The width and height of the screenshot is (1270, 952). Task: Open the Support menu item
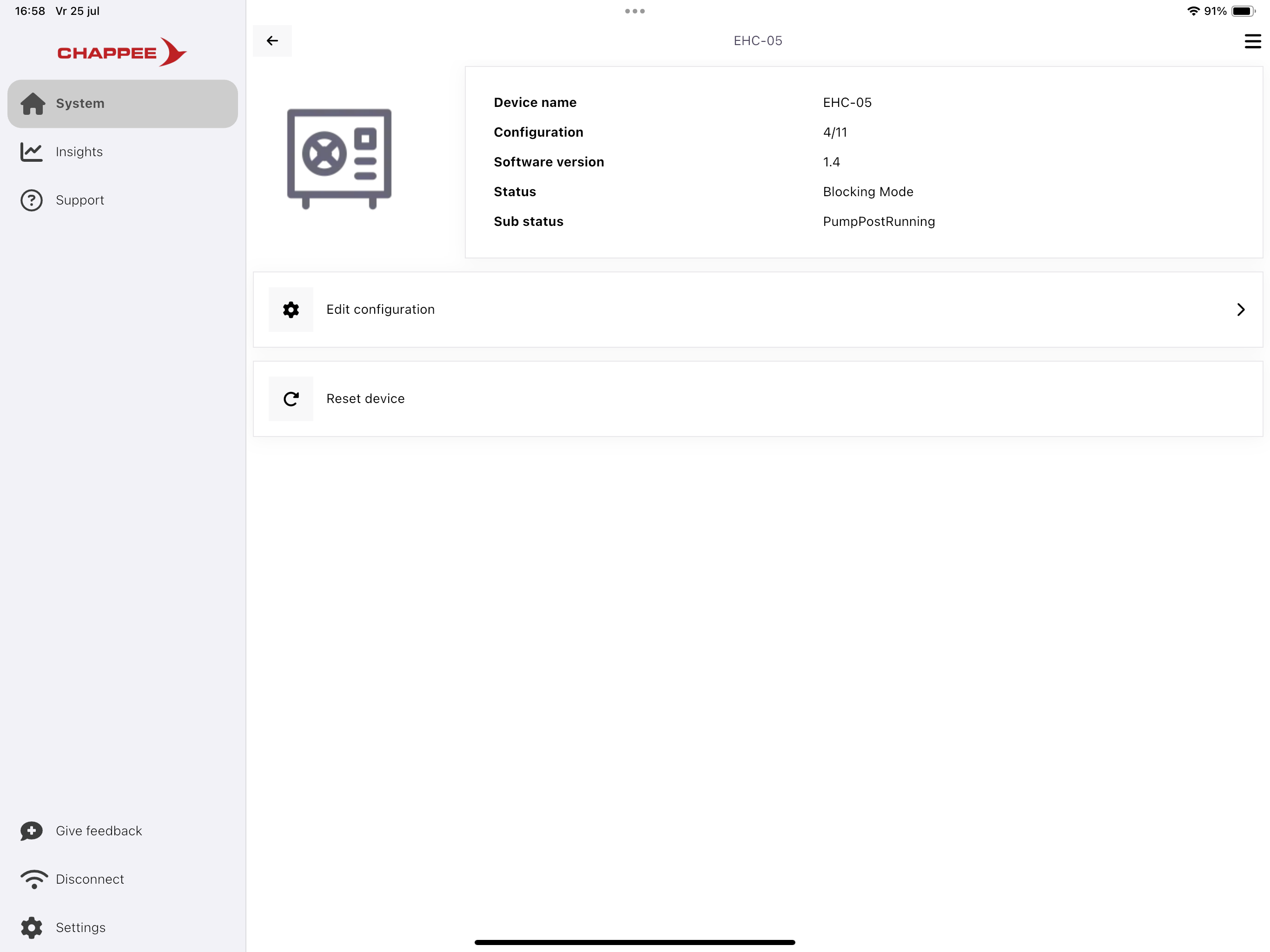122,200
